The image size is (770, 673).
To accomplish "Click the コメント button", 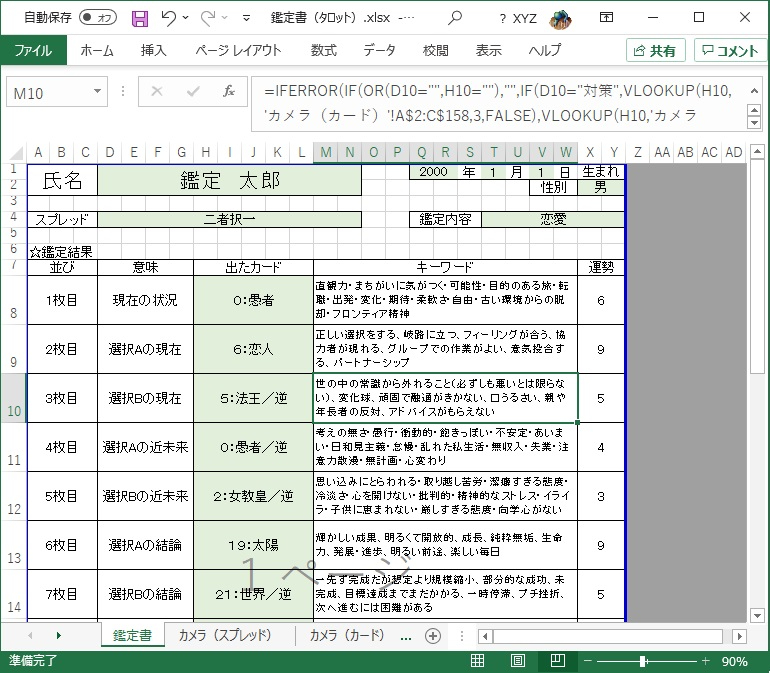I will click(x=730, y=50).
